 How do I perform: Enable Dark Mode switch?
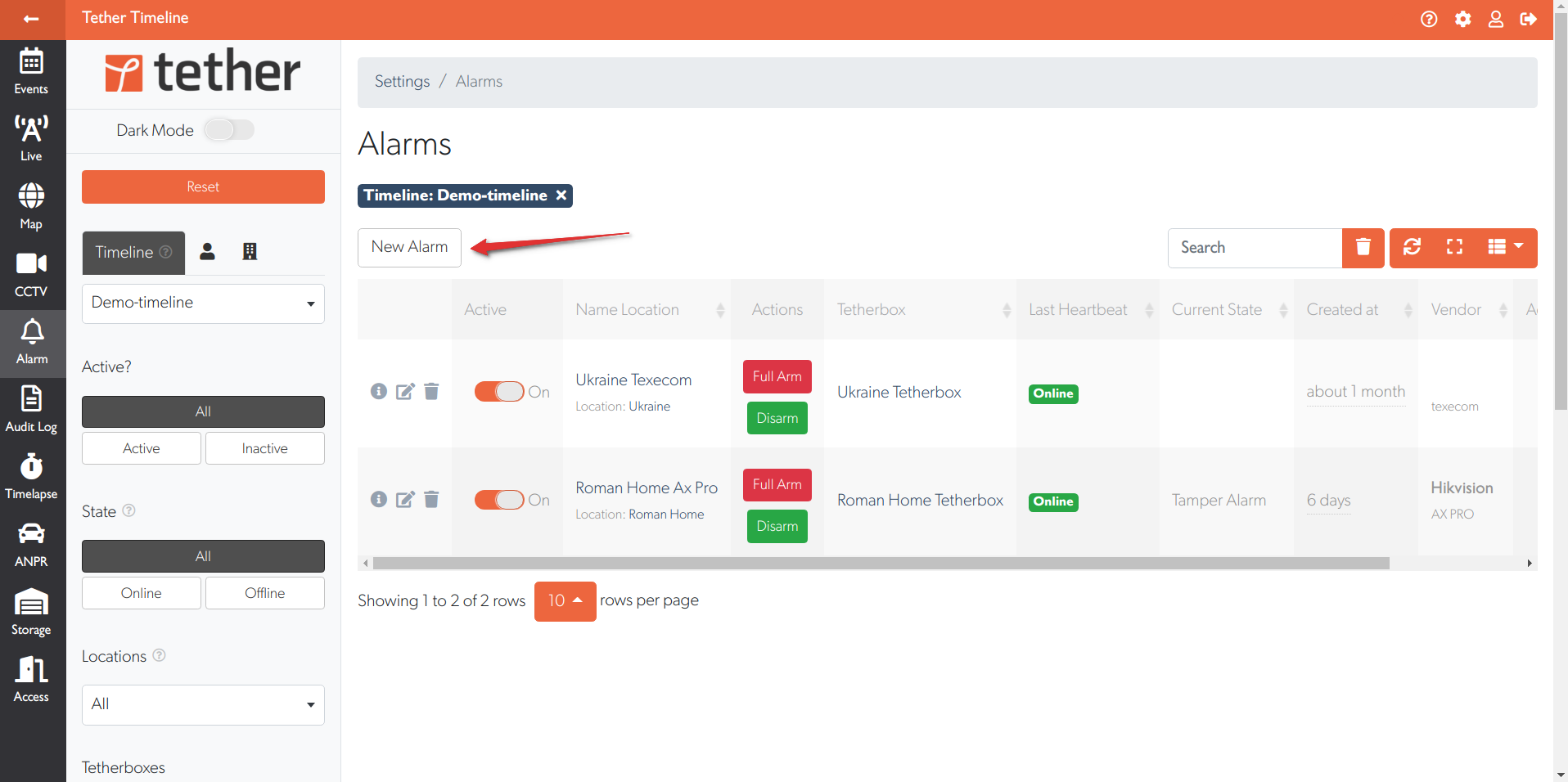click(x=229, y=130)
